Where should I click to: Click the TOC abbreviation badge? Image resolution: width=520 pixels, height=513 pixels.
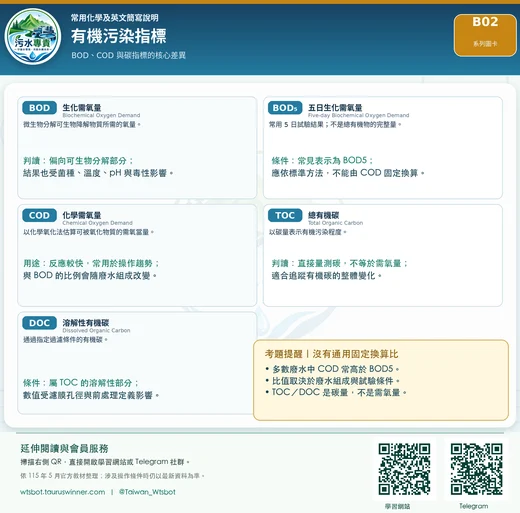point(285,215)
